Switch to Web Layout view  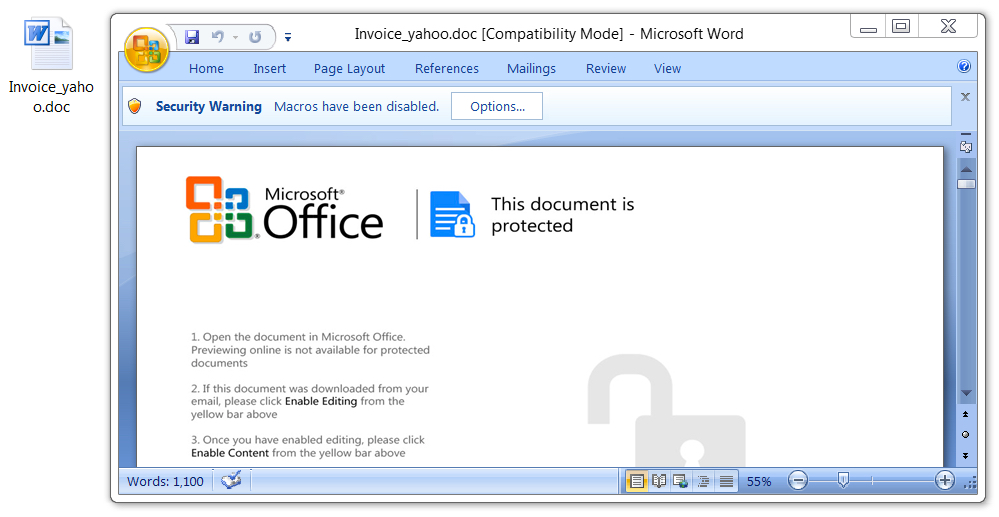point(680,481)
